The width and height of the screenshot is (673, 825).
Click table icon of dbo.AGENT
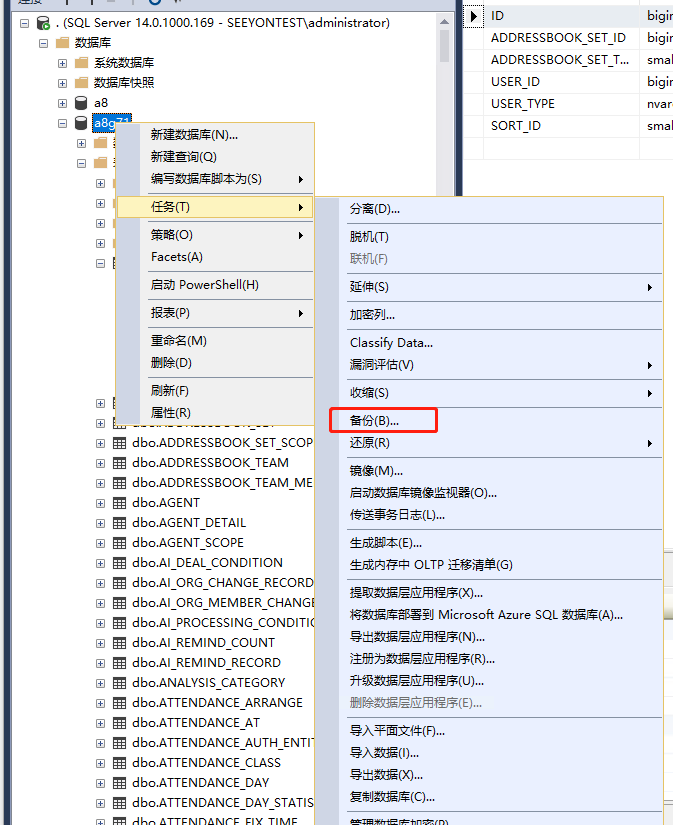click(119, 503)
